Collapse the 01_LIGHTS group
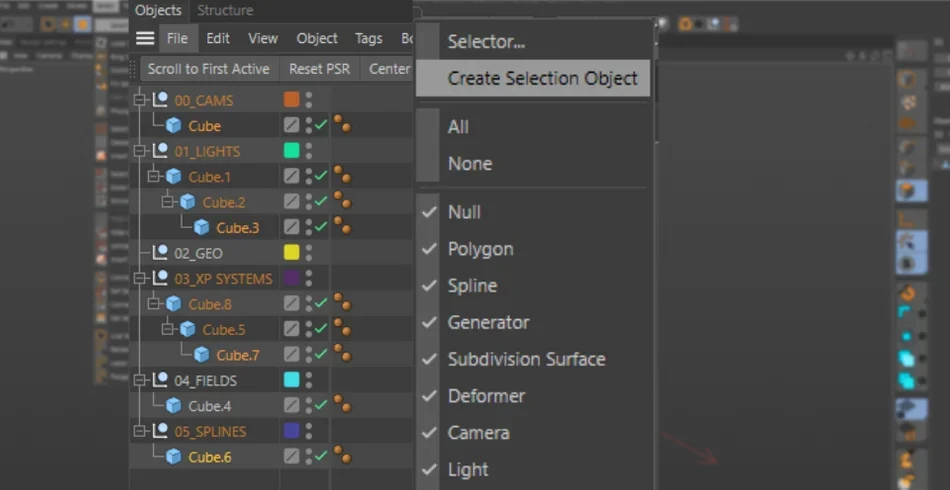 tap(141, 151)
